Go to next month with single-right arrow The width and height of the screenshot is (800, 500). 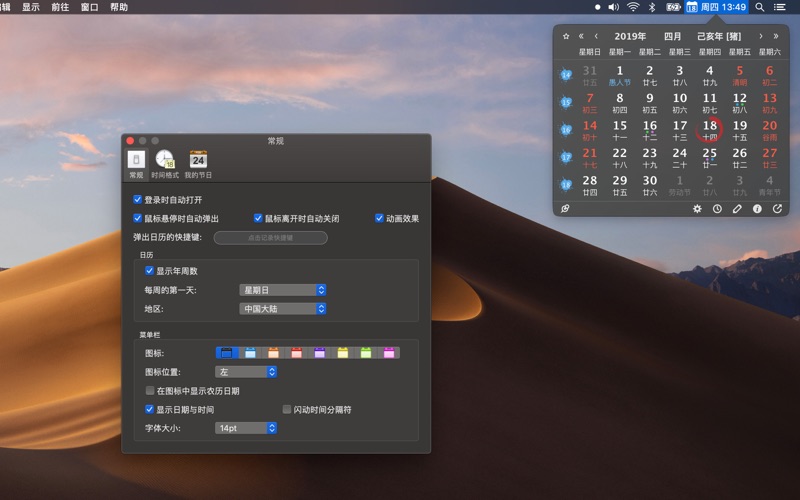(x=761, y=36)
